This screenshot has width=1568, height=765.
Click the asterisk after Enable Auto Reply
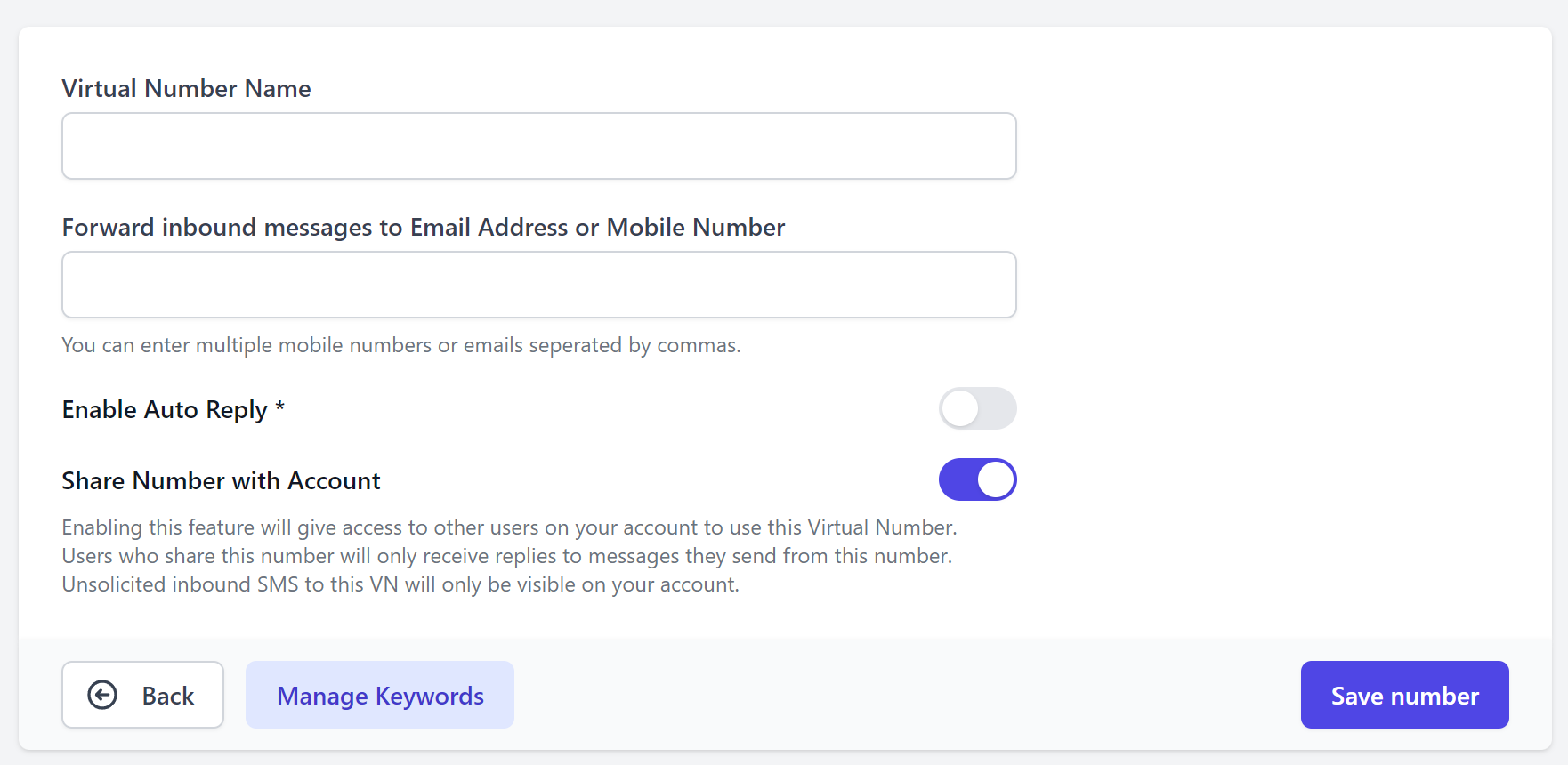[x=279, y=407]
